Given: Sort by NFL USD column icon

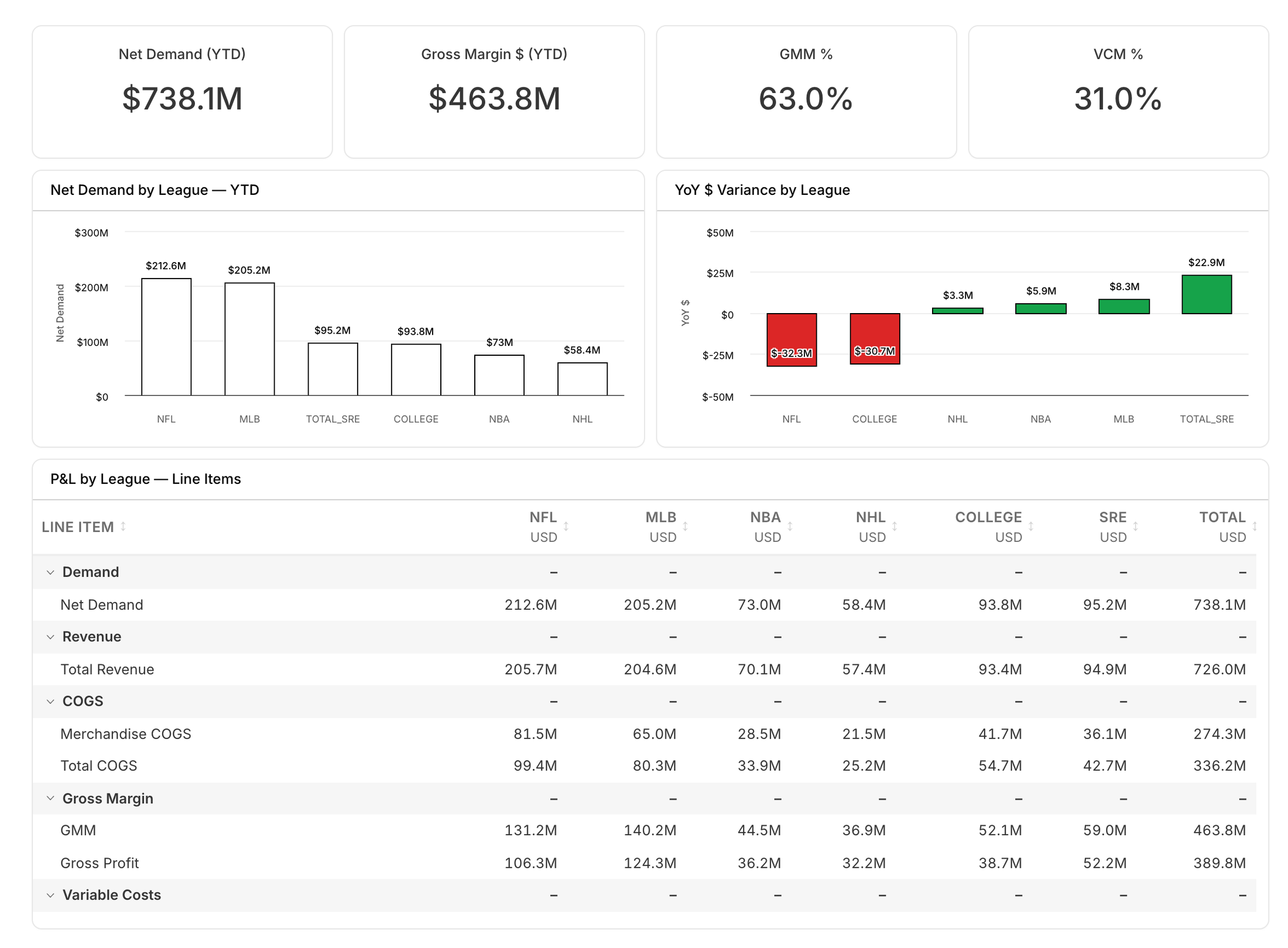Looking at the screenshot, I should pos(566,527).
